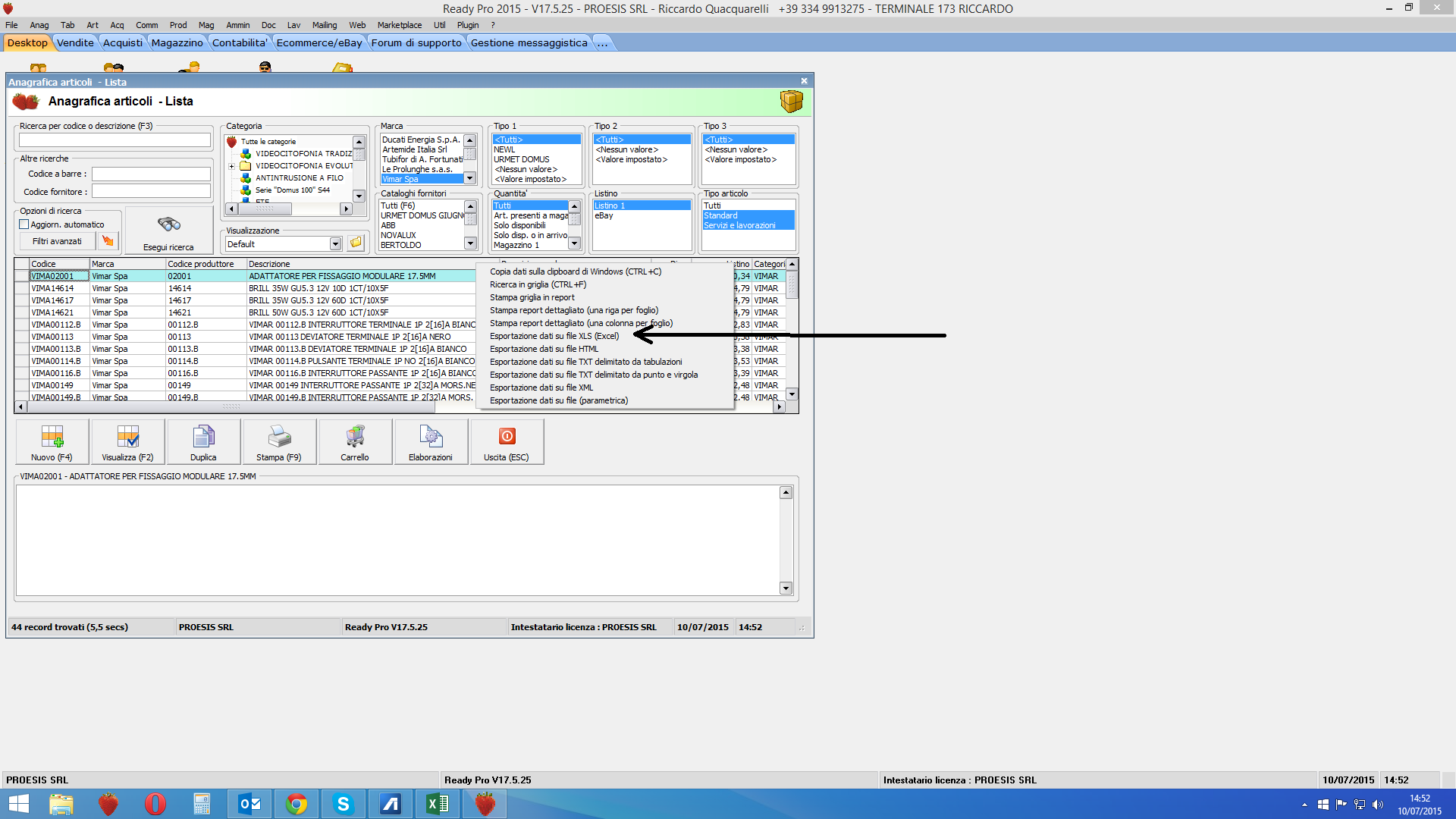Click Codice fornitore input field

click(151, 191)
